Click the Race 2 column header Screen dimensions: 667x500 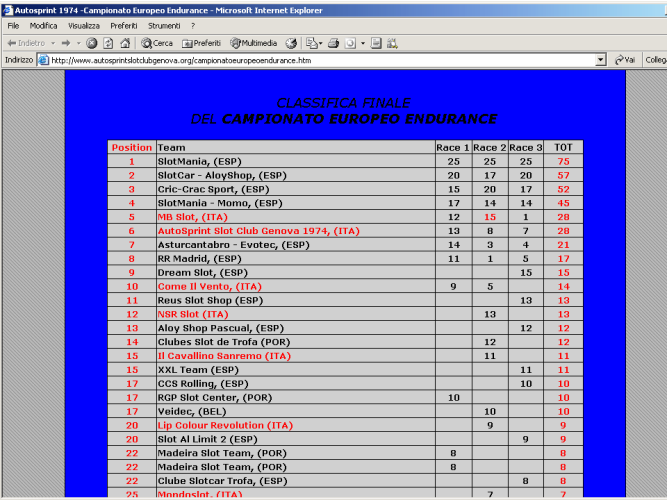pos(489,147)
